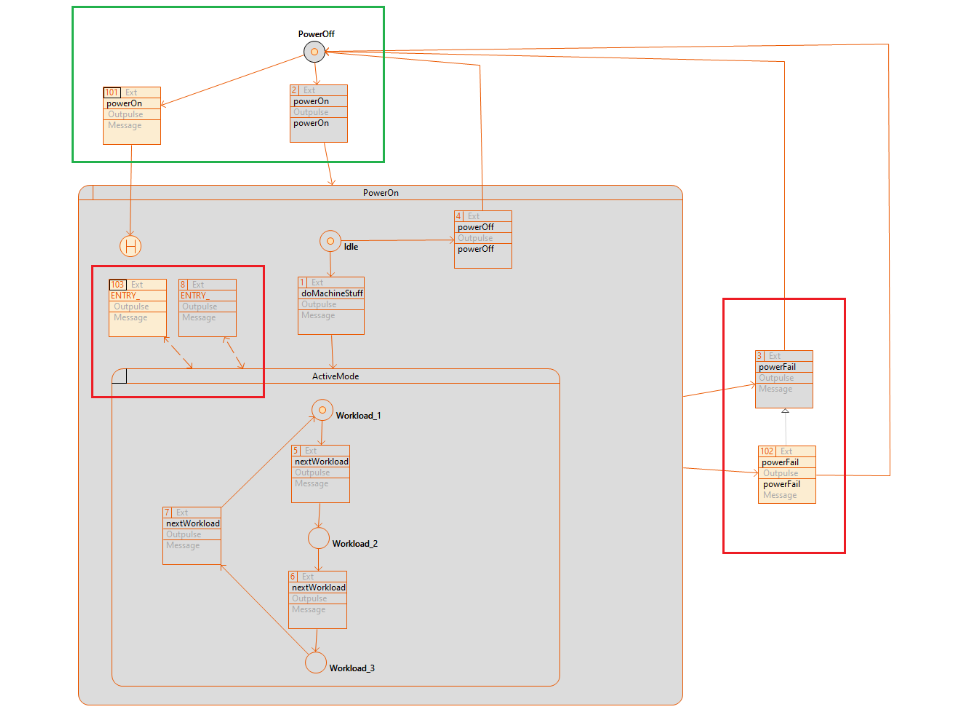Select transition 103 ENTRY_ box
The height and width of the screenshot is (720, 960).
(x=137, y=307)
